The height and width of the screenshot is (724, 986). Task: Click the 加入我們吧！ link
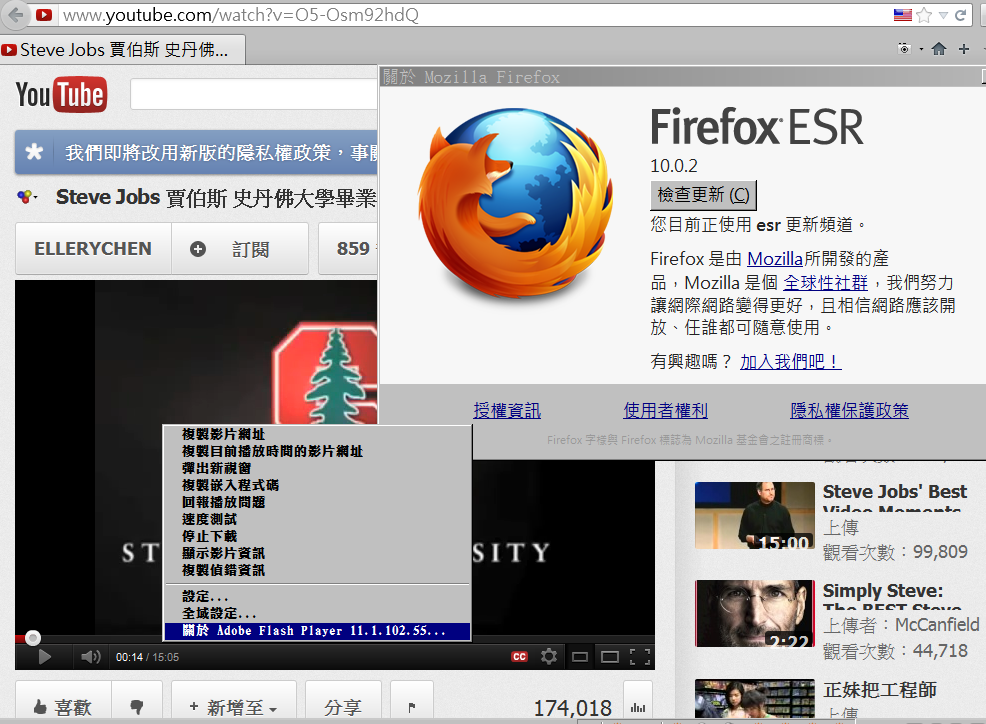click(x=790, y=362)
